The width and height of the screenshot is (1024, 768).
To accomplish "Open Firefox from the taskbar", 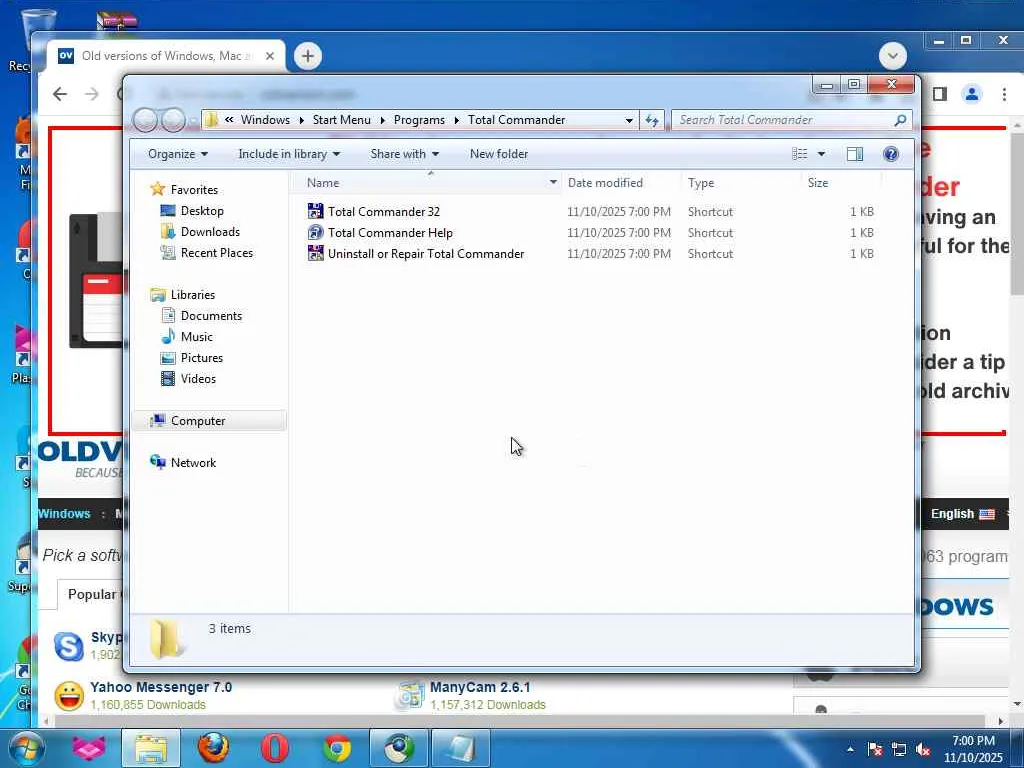I will [x=213, y=748].
